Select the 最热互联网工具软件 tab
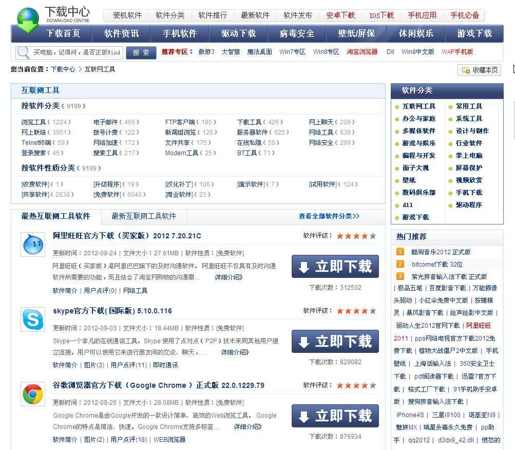The height and width of the screenshot is (450, 515). pyautogui.click(x=56, y=216)
